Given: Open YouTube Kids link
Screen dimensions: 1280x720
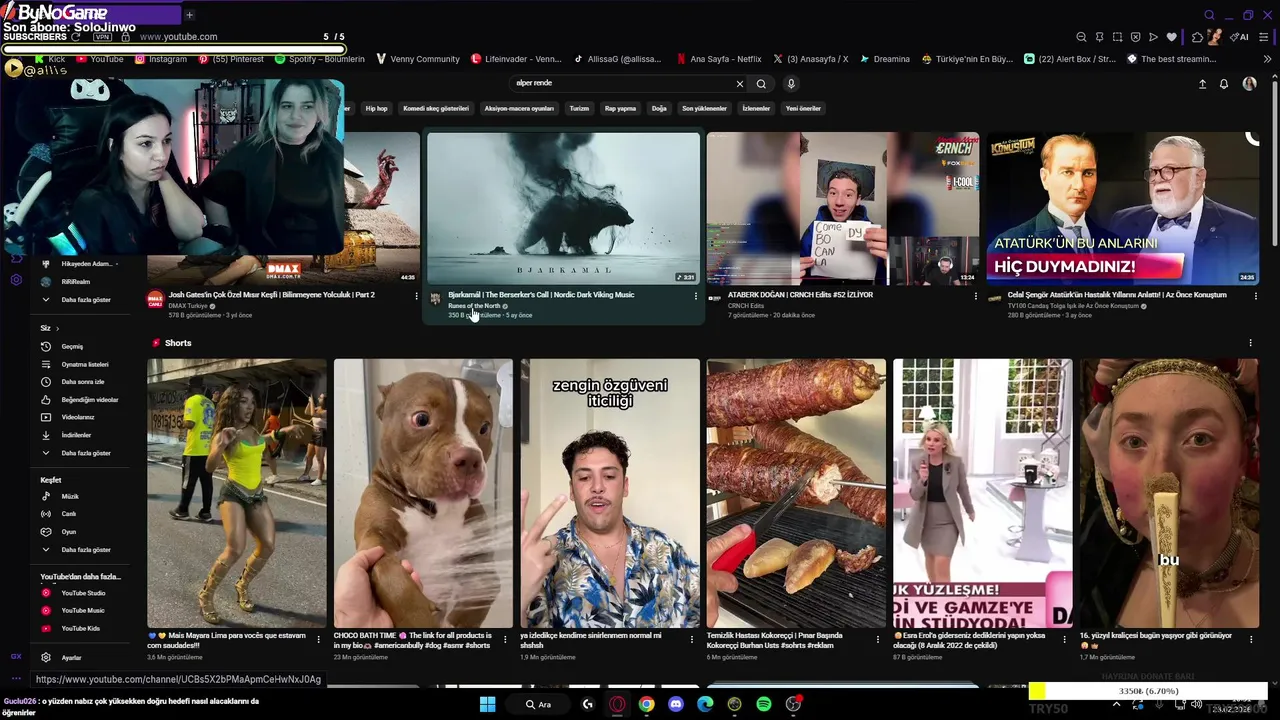Looking at the screenshot, I should coord(80,628).
